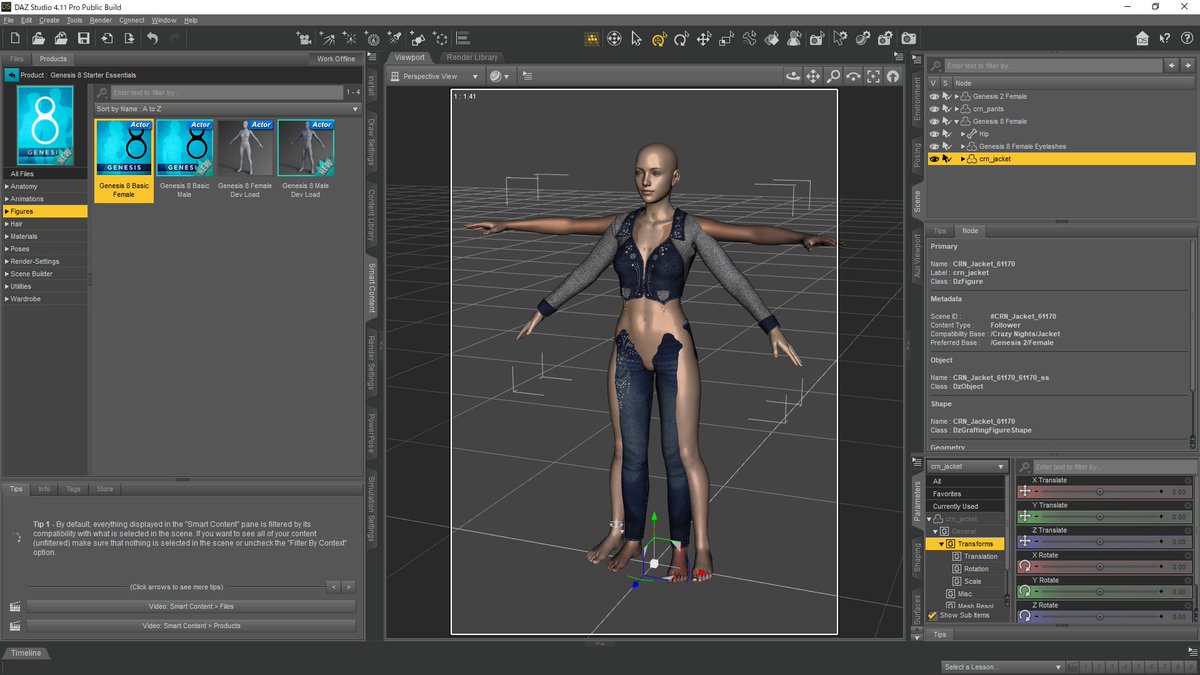Click the Create New Point Light icon
Viewport: 1200px width, 675px height.
(x=350, y=38)
